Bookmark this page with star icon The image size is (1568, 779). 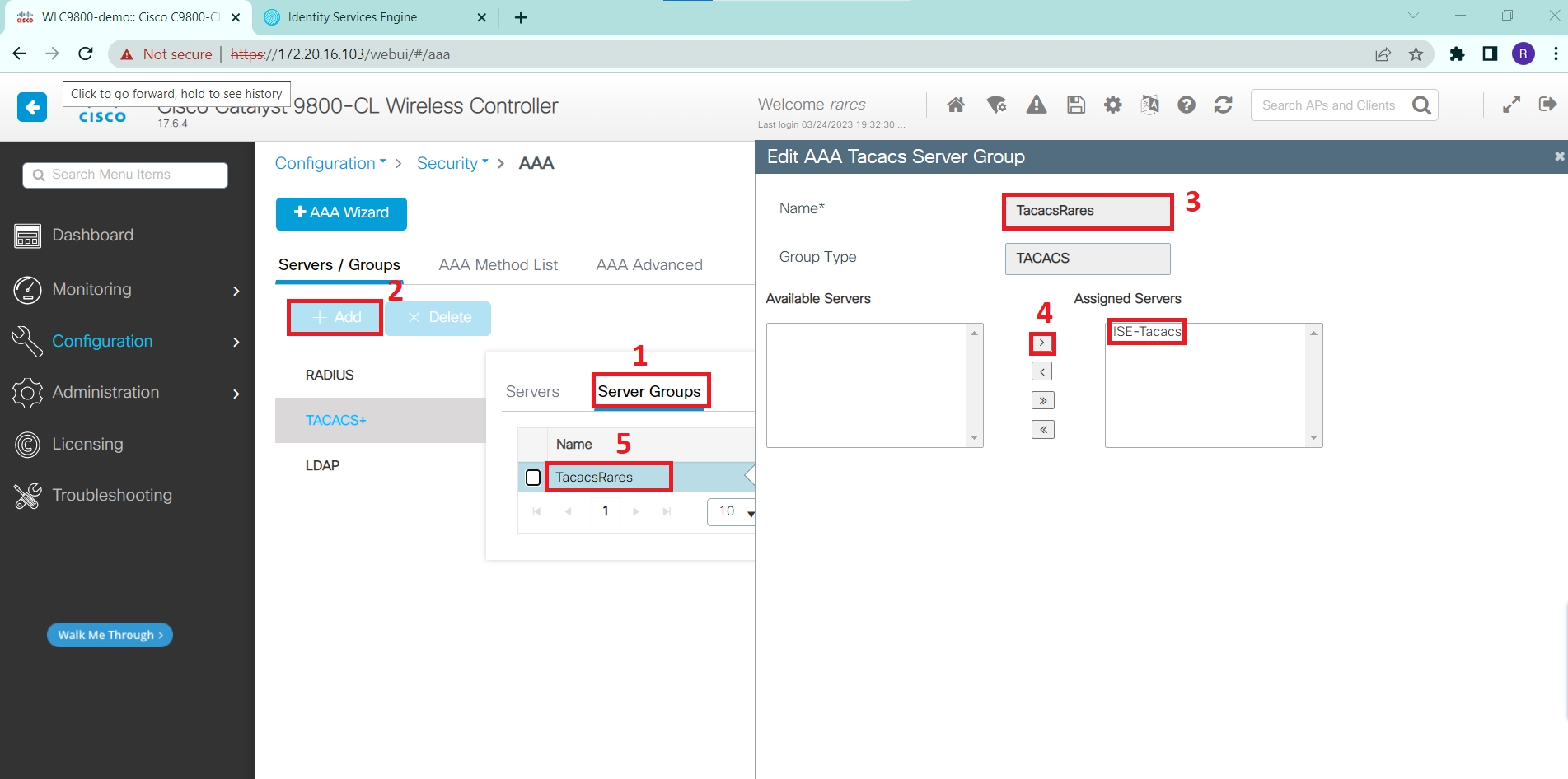tap(1416, 54)
